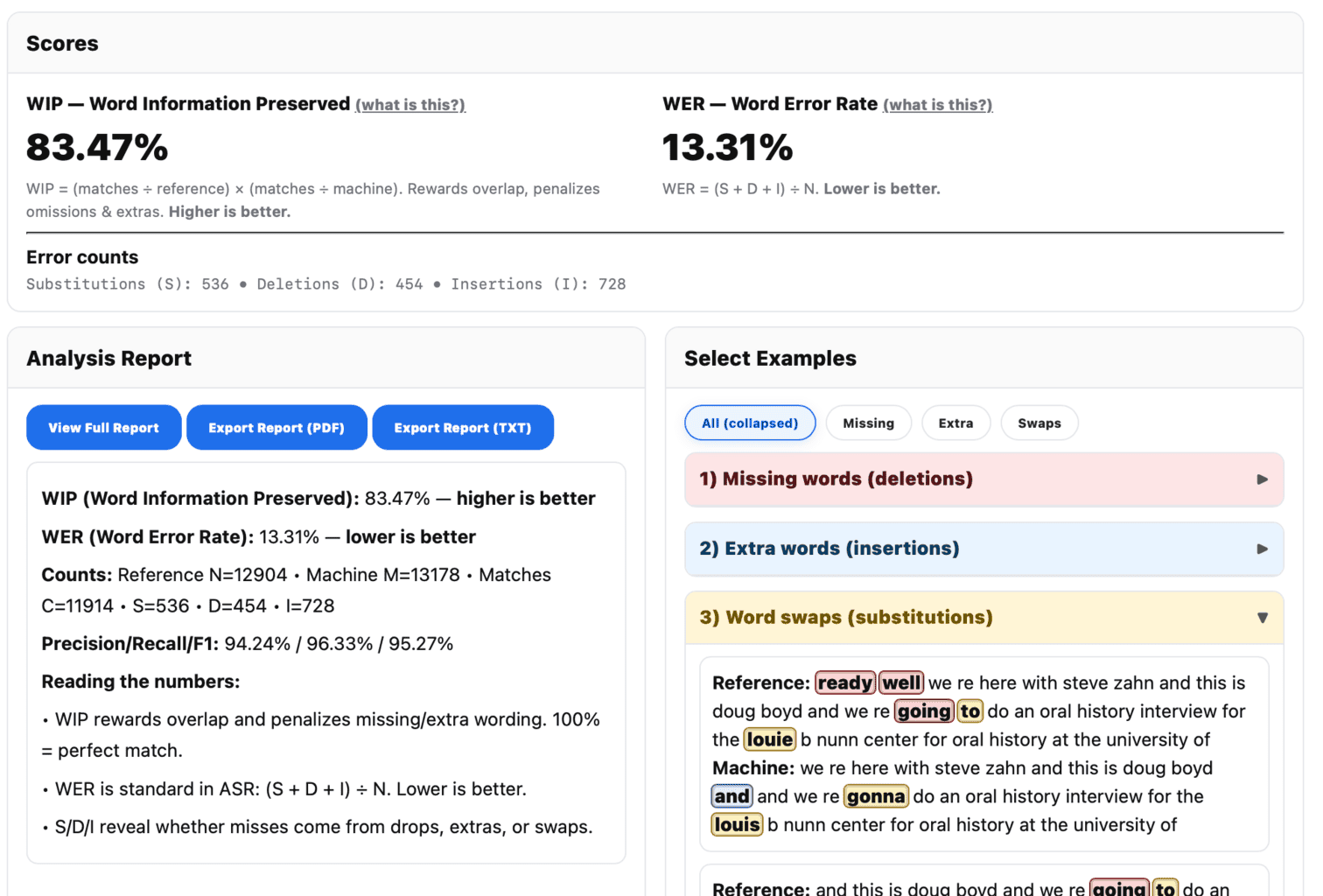Screen dimensions: 1323x896
Task: Collapse Word swaps (substitutions) section arrow
Action: click(1262, 618)
